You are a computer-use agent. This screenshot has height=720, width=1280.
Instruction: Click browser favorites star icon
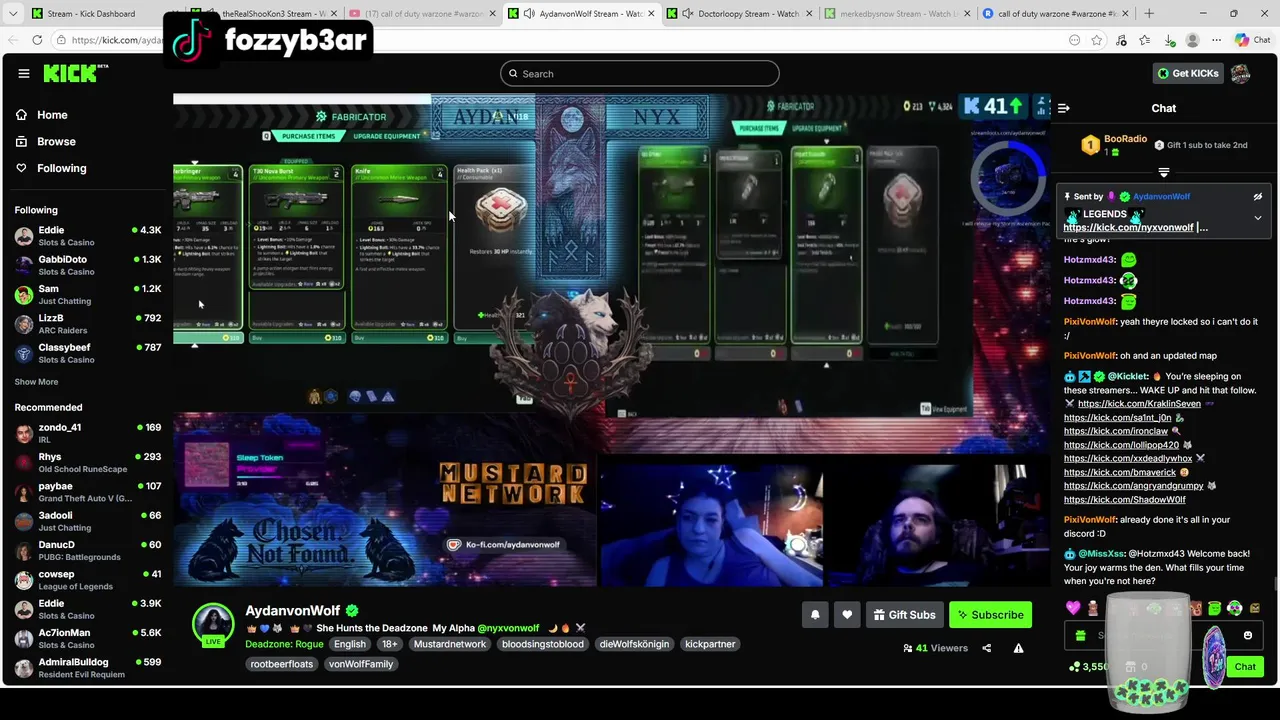click(1097, 40)
